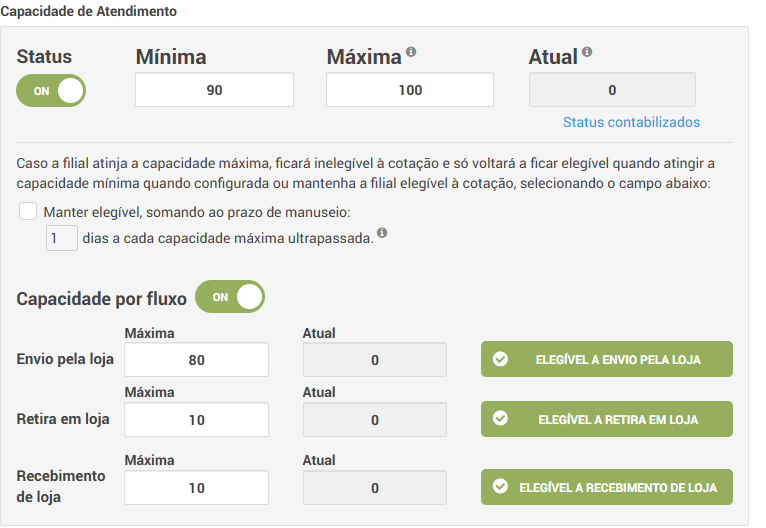Viewport: 766px width, 528px height.
Task: Focus the Mínima capacity field
Action: [x=214, y=90]
